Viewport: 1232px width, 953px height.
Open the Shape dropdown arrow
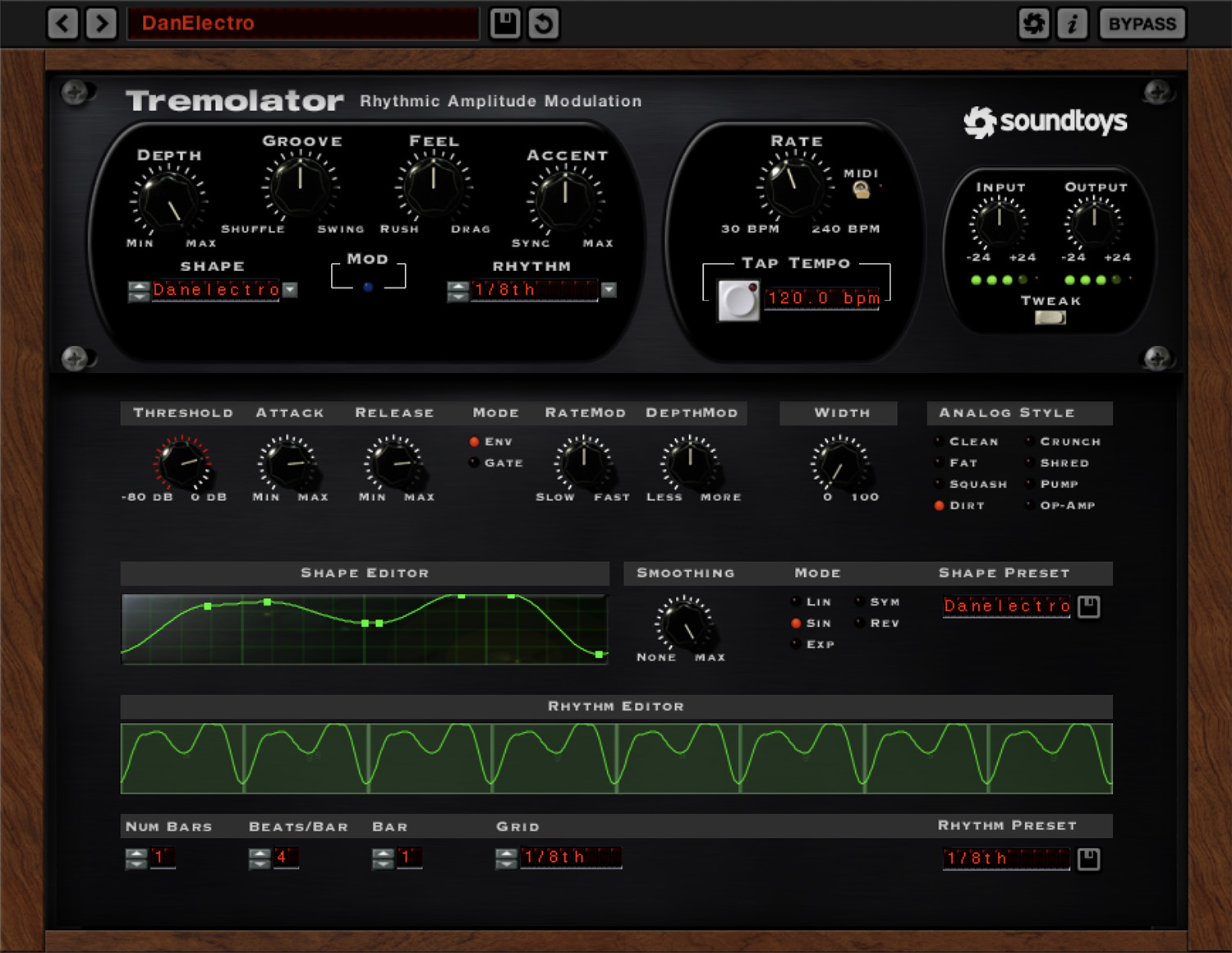point(290,290)
